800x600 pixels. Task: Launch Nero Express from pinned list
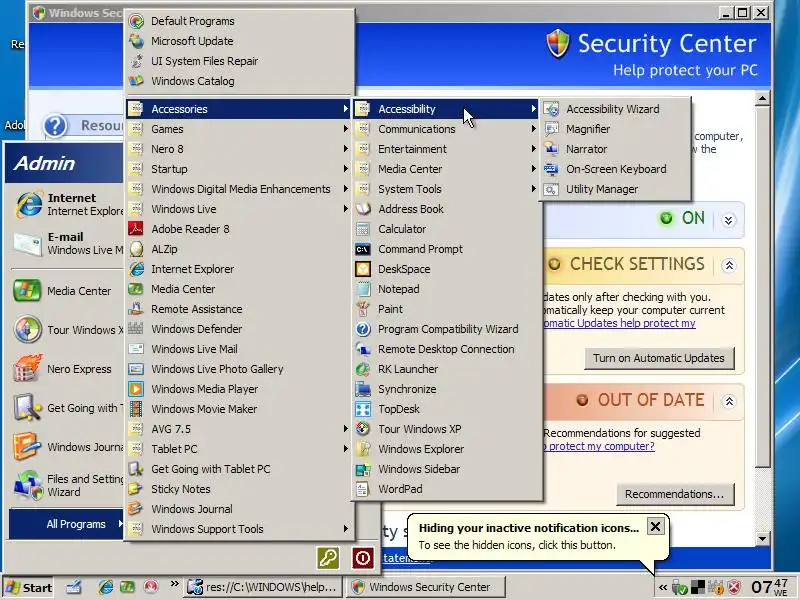pyautogui.click(x=64, y=369)
